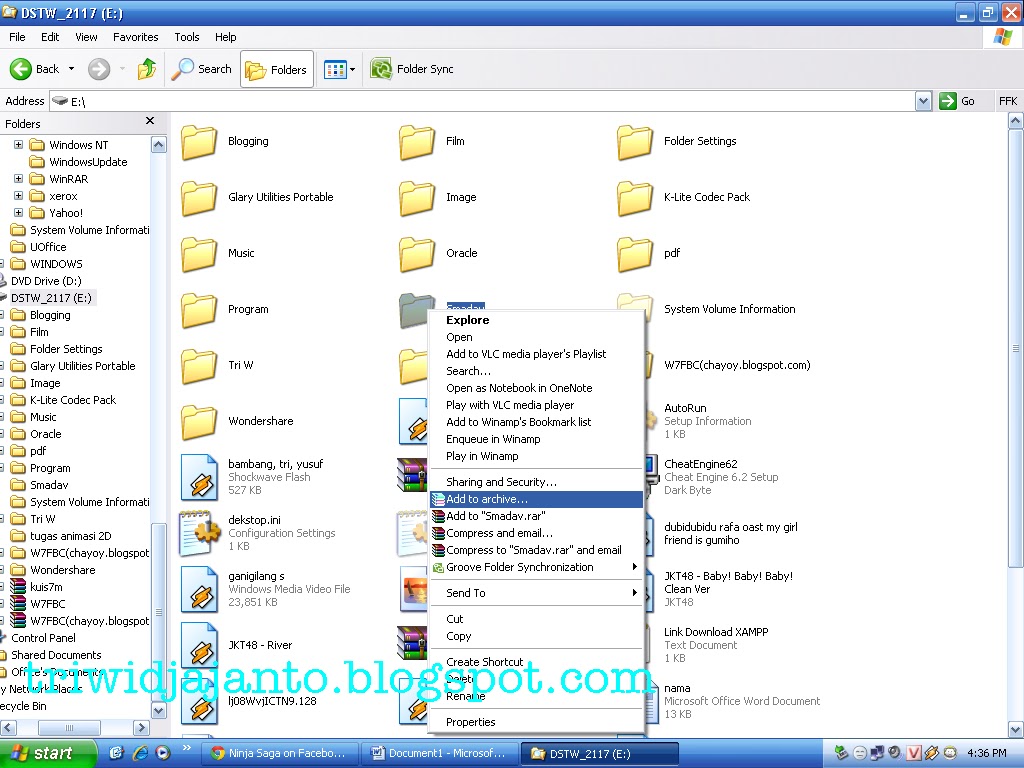Image resolution: width=1024 pixels, height=768 pixels.
Task: Click the Go button
Action: (x=957, y=101)
